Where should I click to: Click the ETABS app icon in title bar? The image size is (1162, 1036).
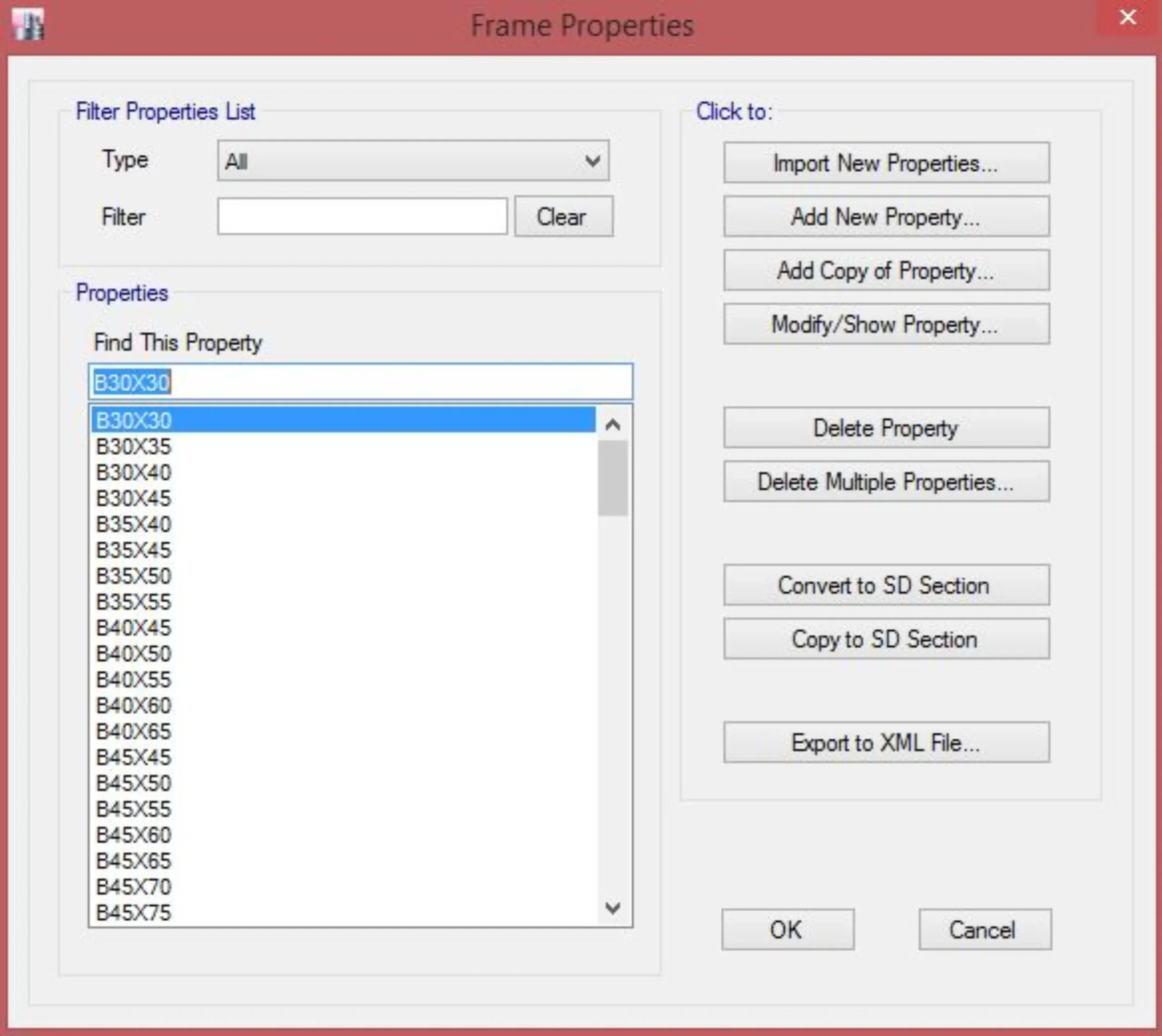point(29,25)
